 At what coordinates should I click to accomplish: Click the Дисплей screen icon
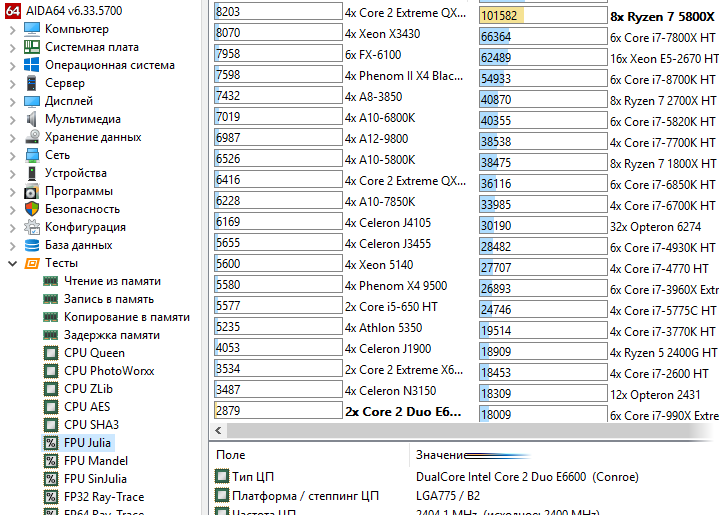pos(32,101)
